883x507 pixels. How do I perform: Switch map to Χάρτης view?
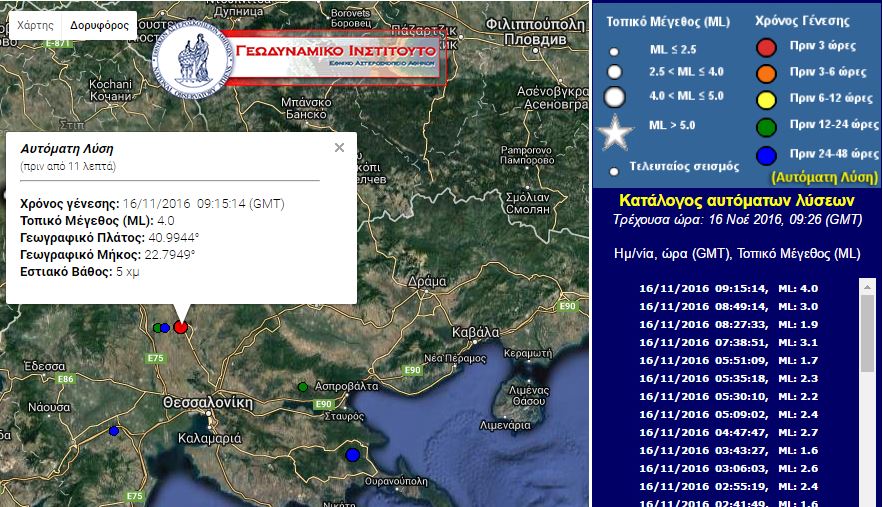tap(36, 26)
